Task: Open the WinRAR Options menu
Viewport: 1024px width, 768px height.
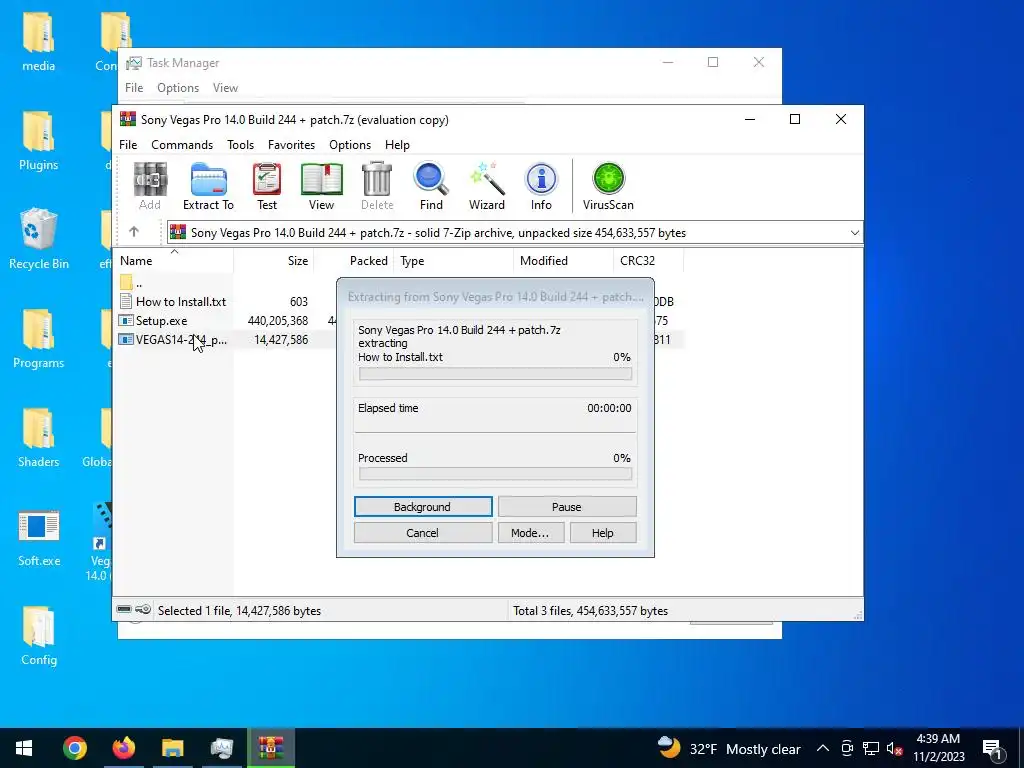Action: coord(350,144)
